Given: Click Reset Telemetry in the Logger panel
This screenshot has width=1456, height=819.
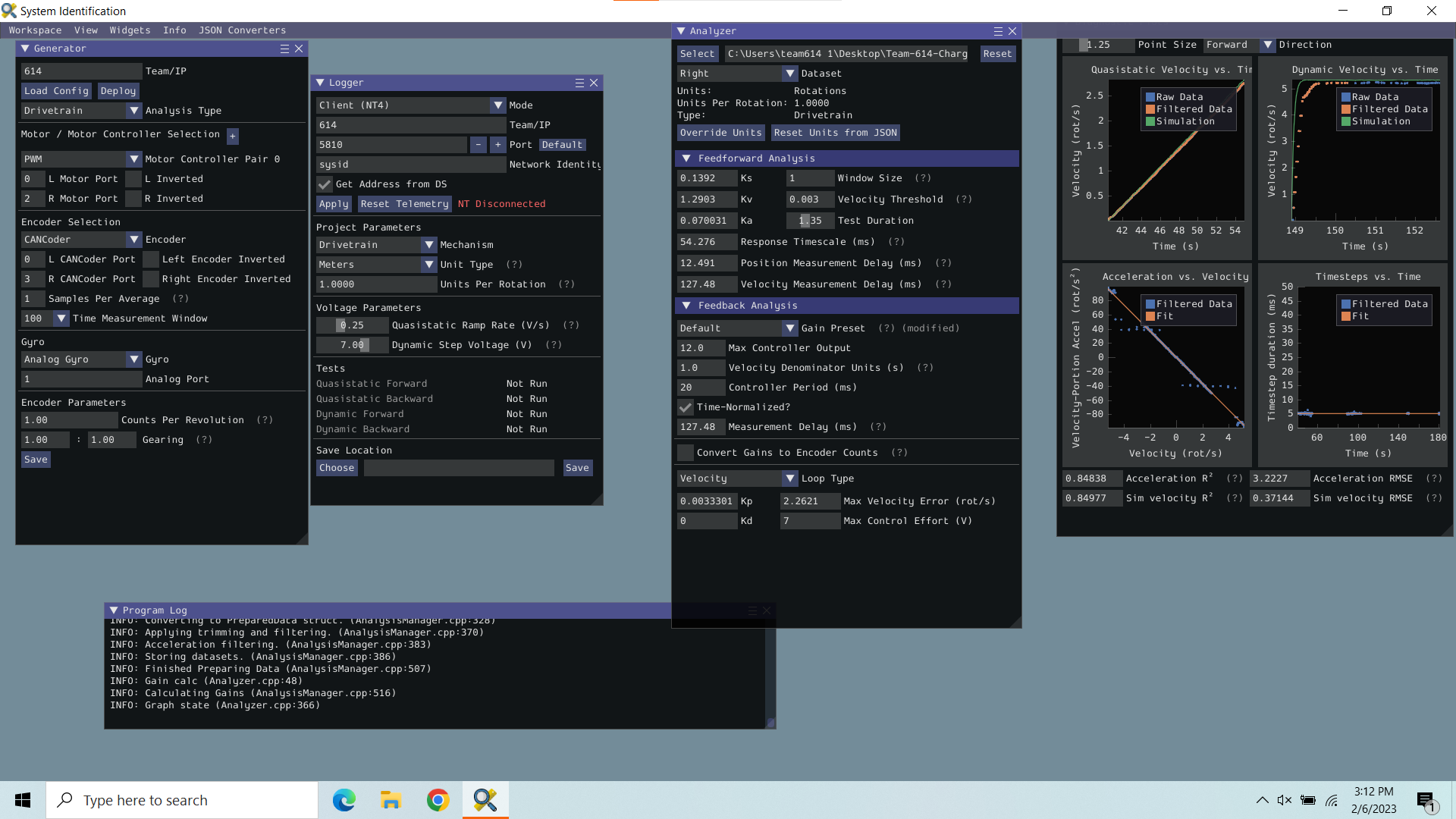Looking at the screenshot, I should click(404, 203).
